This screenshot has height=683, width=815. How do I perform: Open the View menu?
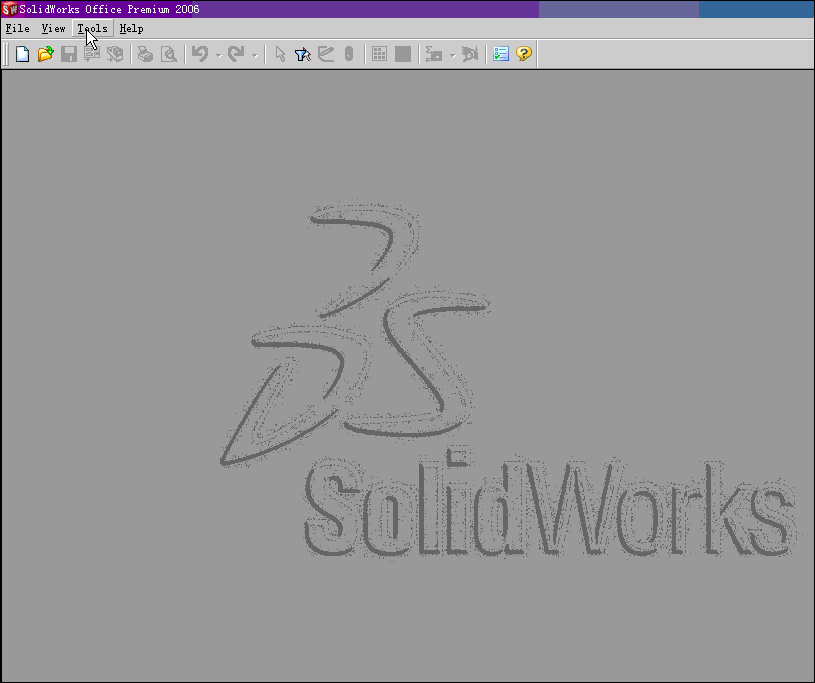click(x=54, y=29)
